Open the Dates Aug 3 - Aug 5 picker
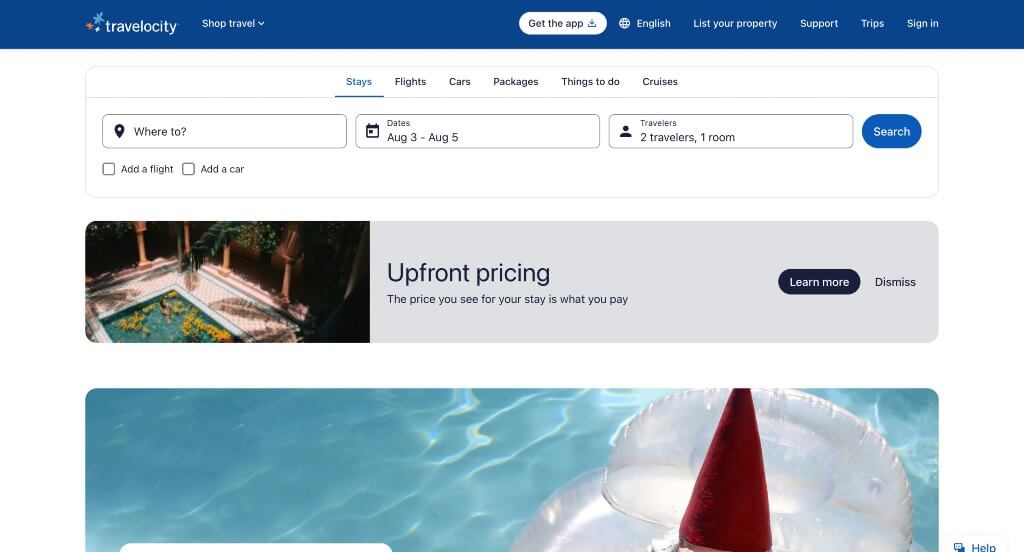The width and height of the screenshot is (1024, 552). tap(477, 131)
